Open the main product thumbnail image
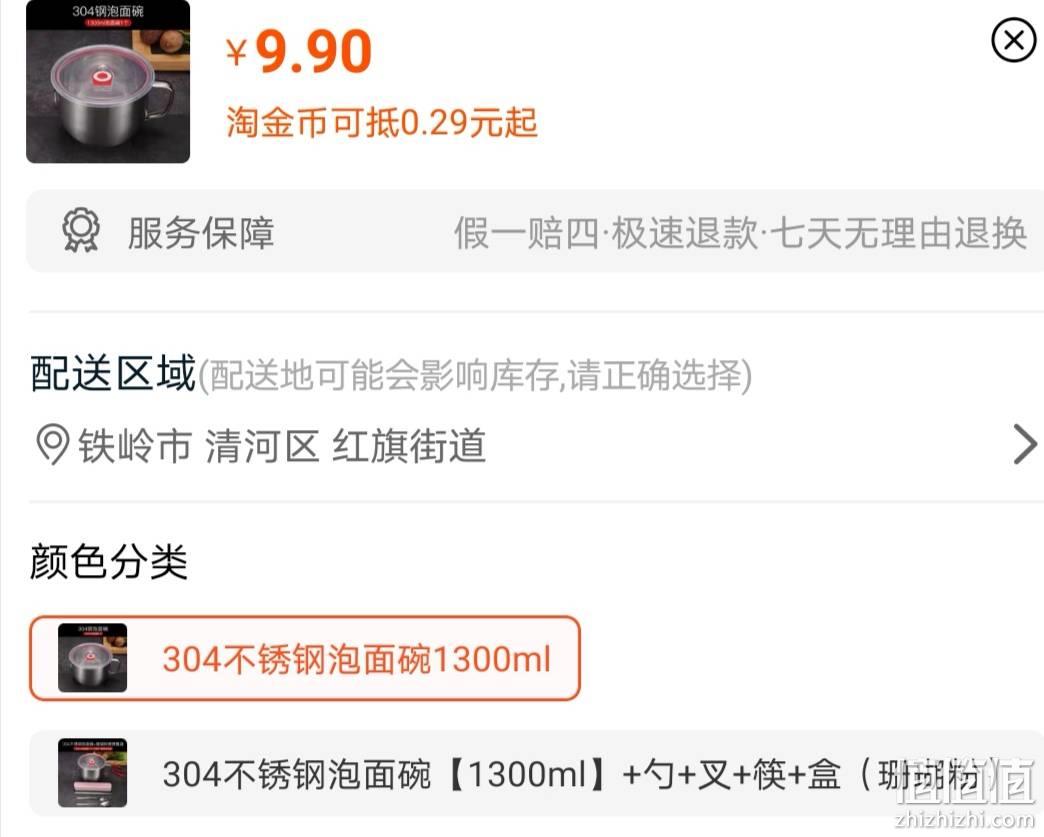Image resolution: width=1044 pixels, height=837 pixels. tap(108, 81)
